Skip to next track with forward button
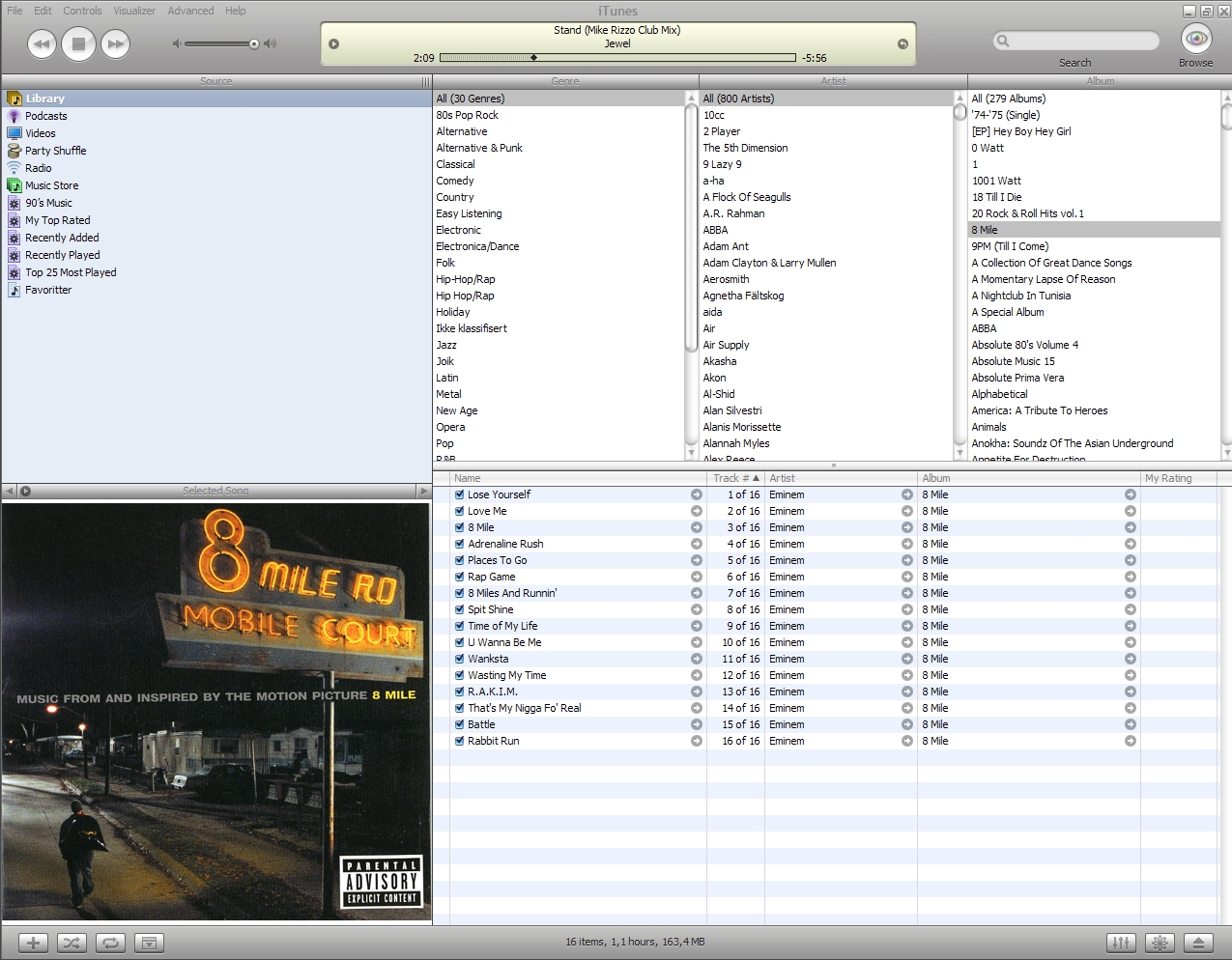 tap(115, 43)
